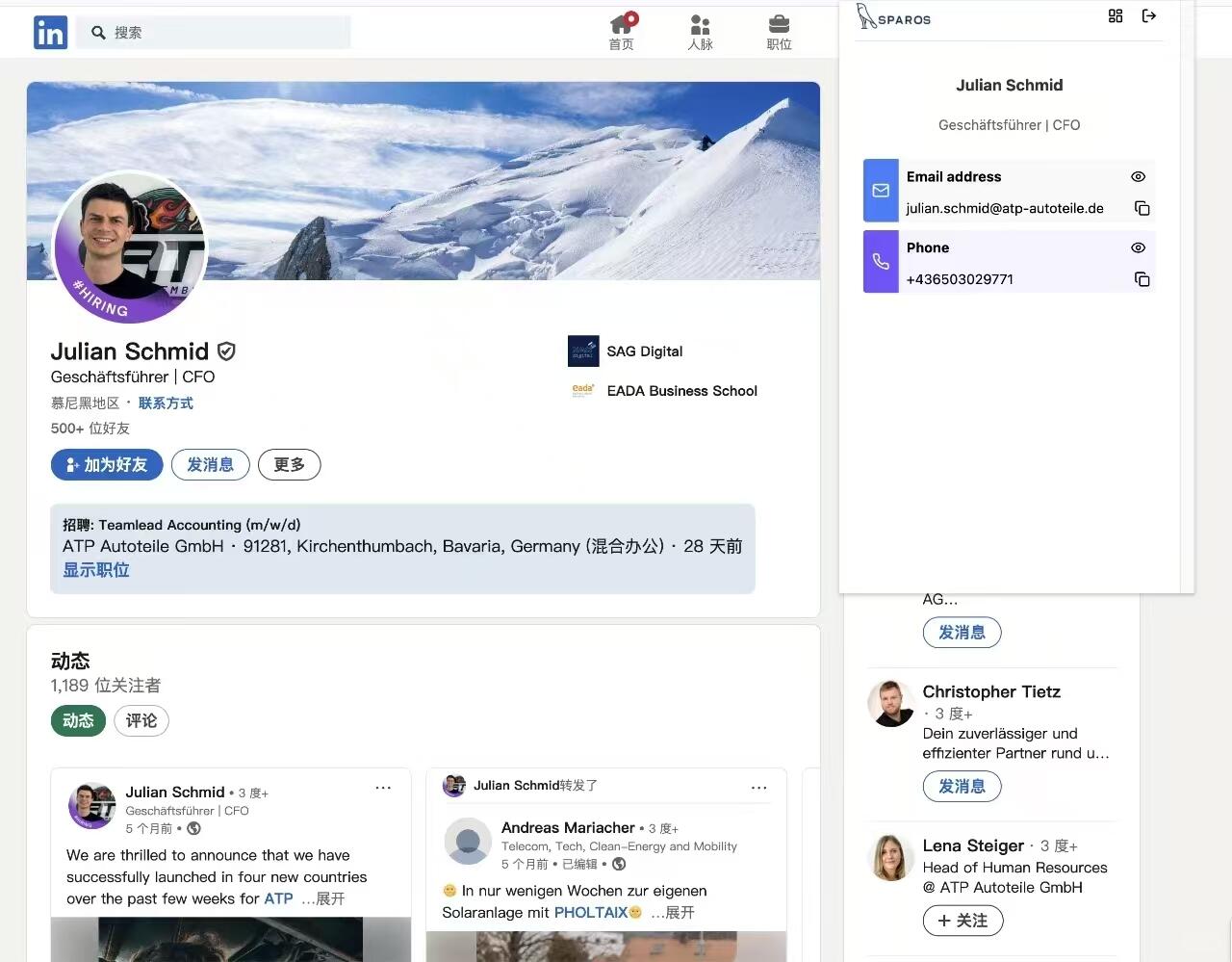Image resolution: width=1232 pixels, height=962 pixels.
Task: Open Julian Schmid's profile photo
Action: pyautogui.click(x=131, y=247)
